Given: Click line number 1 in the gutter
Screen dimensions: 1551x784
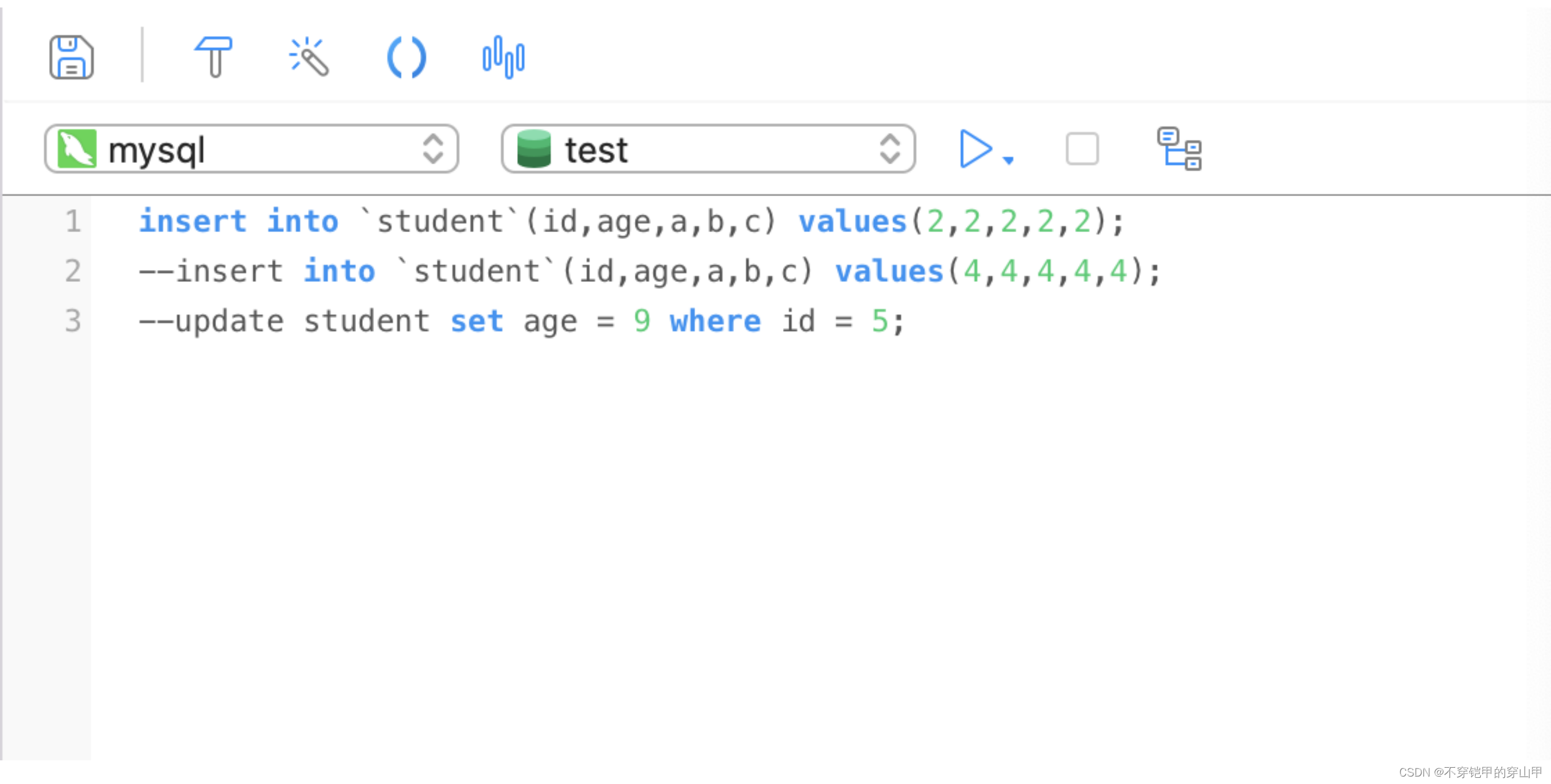Looking at the screenshot, I should click(x=73, y=222).
